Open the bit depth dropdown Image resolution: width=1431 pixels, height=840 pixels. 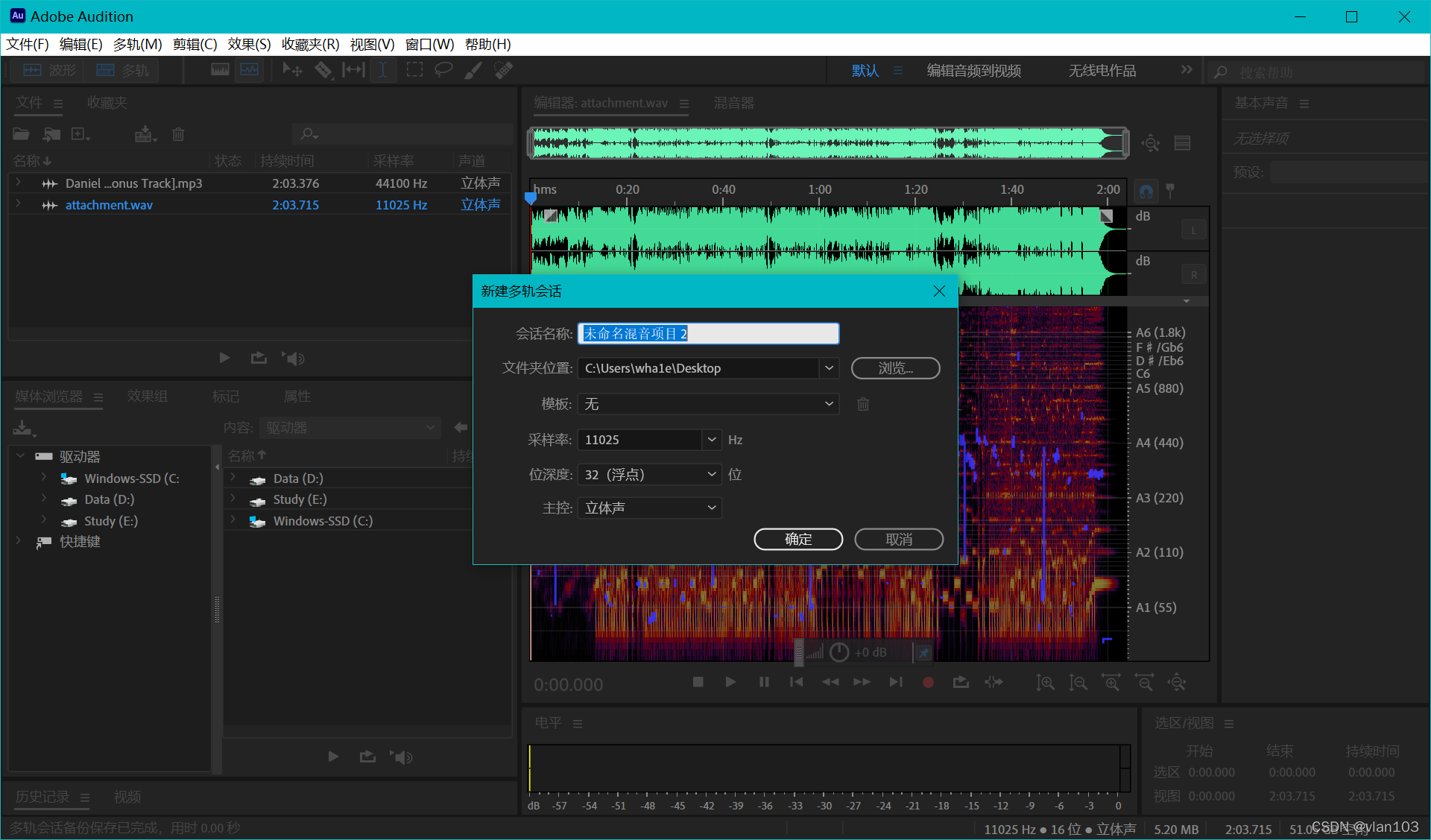712,474
